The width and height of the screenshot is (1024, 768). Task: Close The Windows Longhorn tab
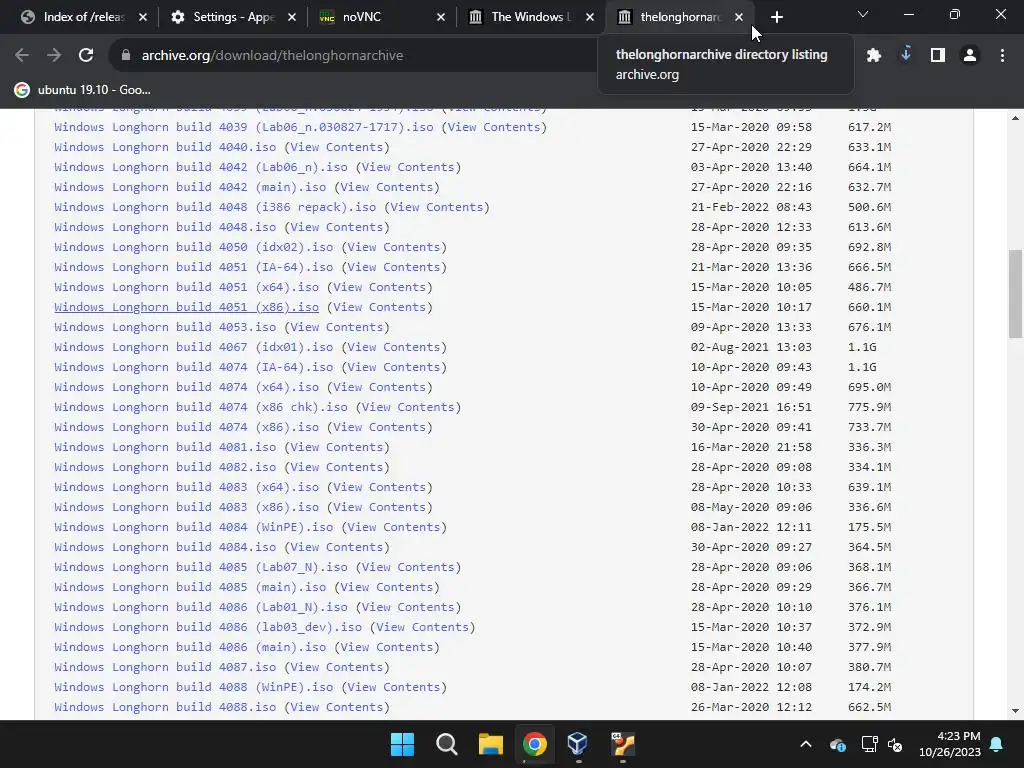pyautogui.click(x=590, y=17)
